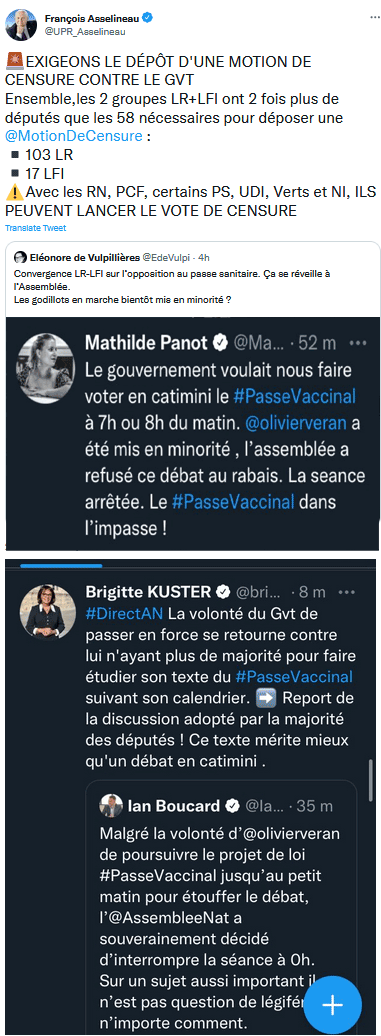Open Eléonore de Vulpillières' small avatar
This screenshot has width=381, height=1036.
[x=20, y=257]
